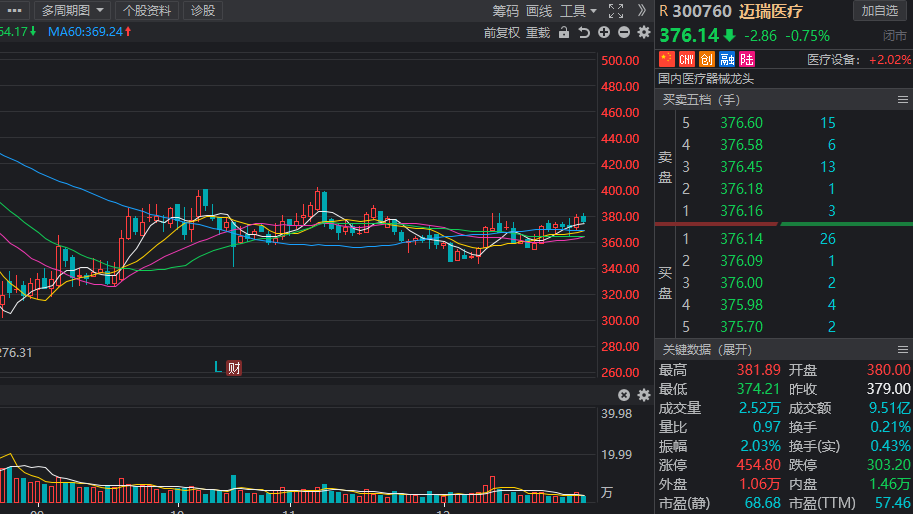This screenshot has height=514, width=913.
Task: Click the 开盘 value 380.00
Action: pos(888,370)
